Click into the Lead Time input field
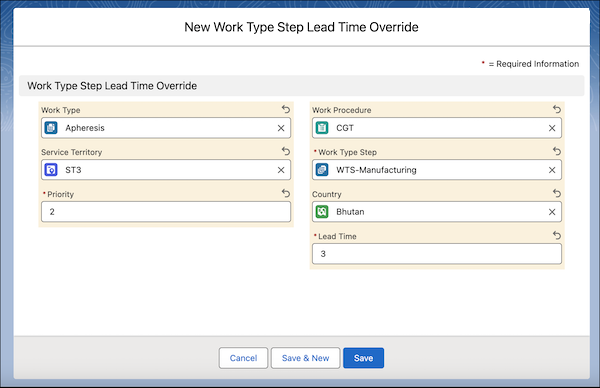Viewport: 600px width, 388px height. (437, 254)
